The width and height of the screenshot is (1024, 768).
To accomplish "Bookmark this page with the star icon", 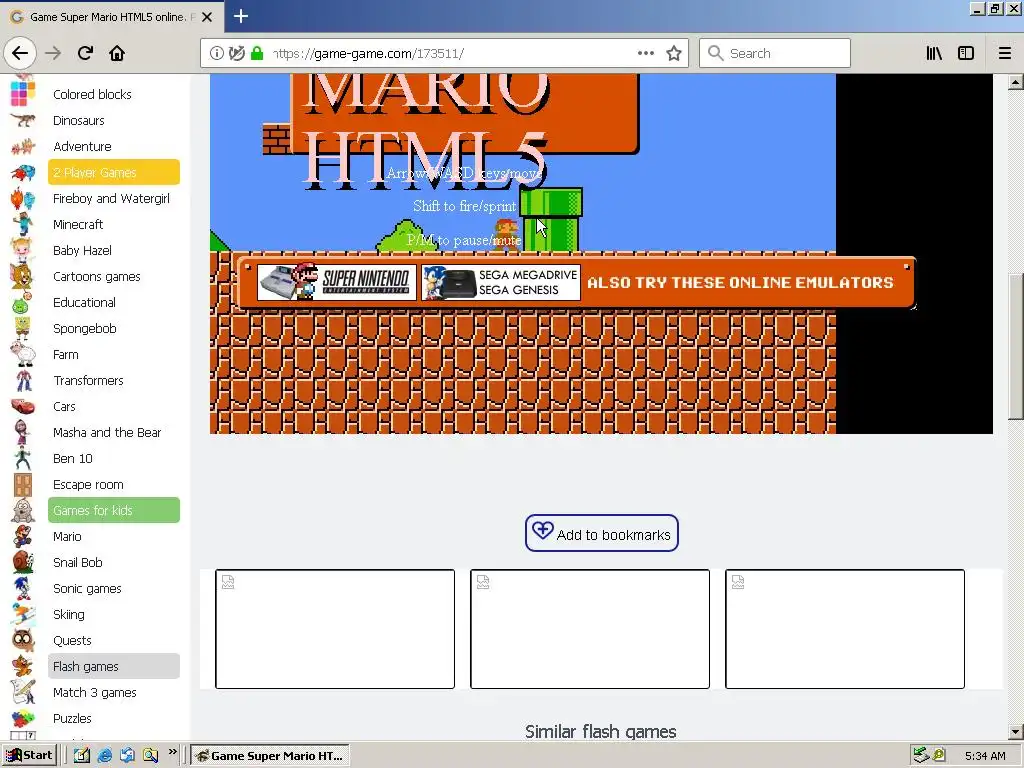I will [673, 53].
